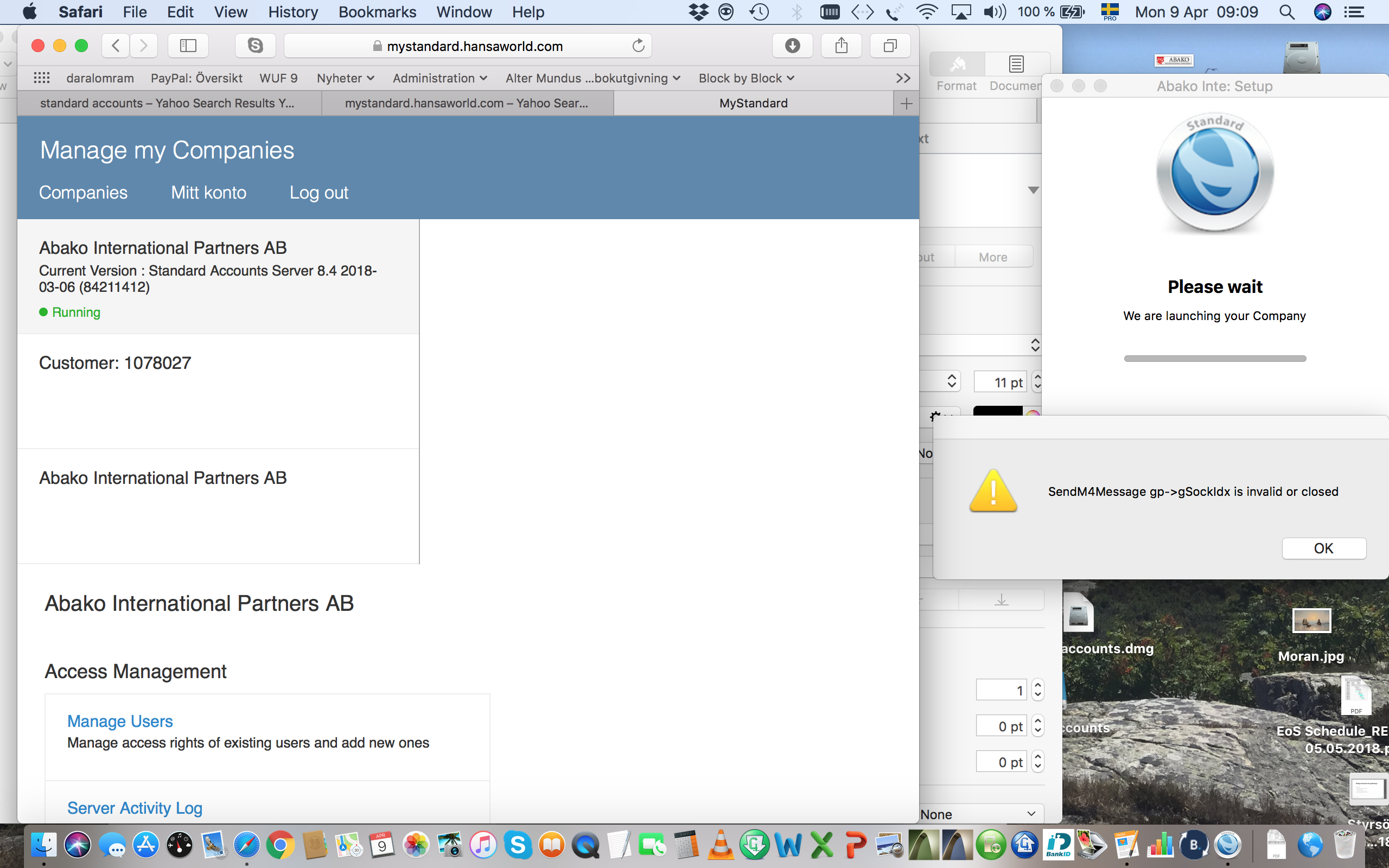Open the WUF 9 bookmark
Image resolution: width=1389 pixels, height=868 pixels.
(278, 78)
